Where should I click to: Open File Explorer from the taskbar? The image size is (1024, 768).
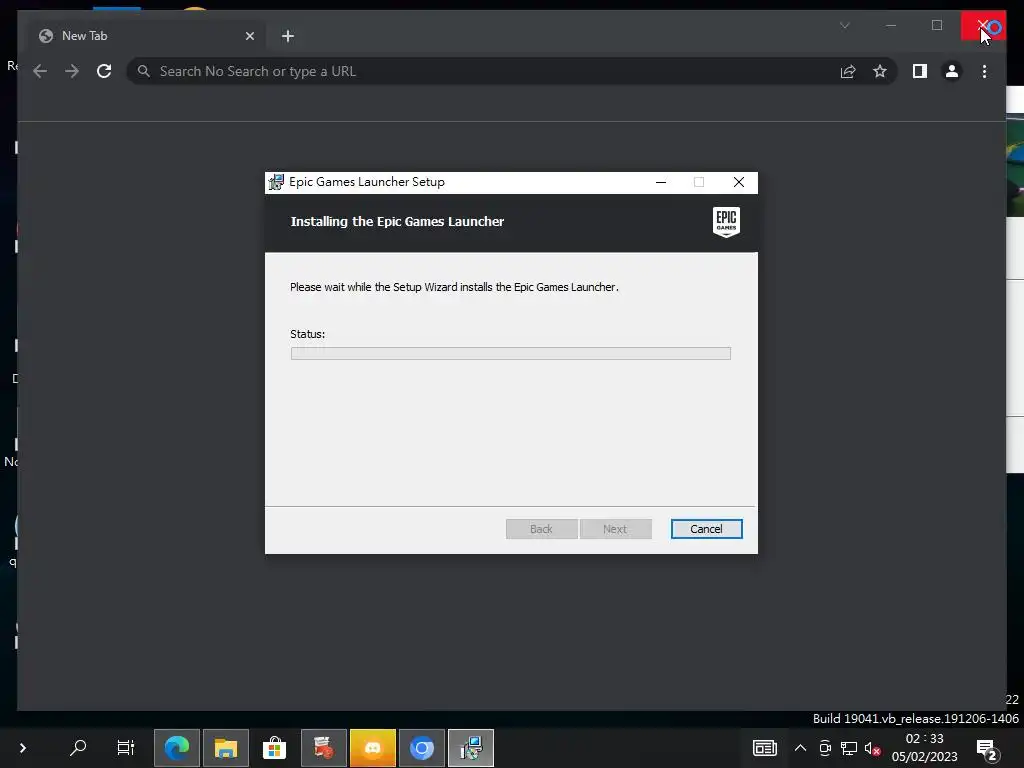226,748
